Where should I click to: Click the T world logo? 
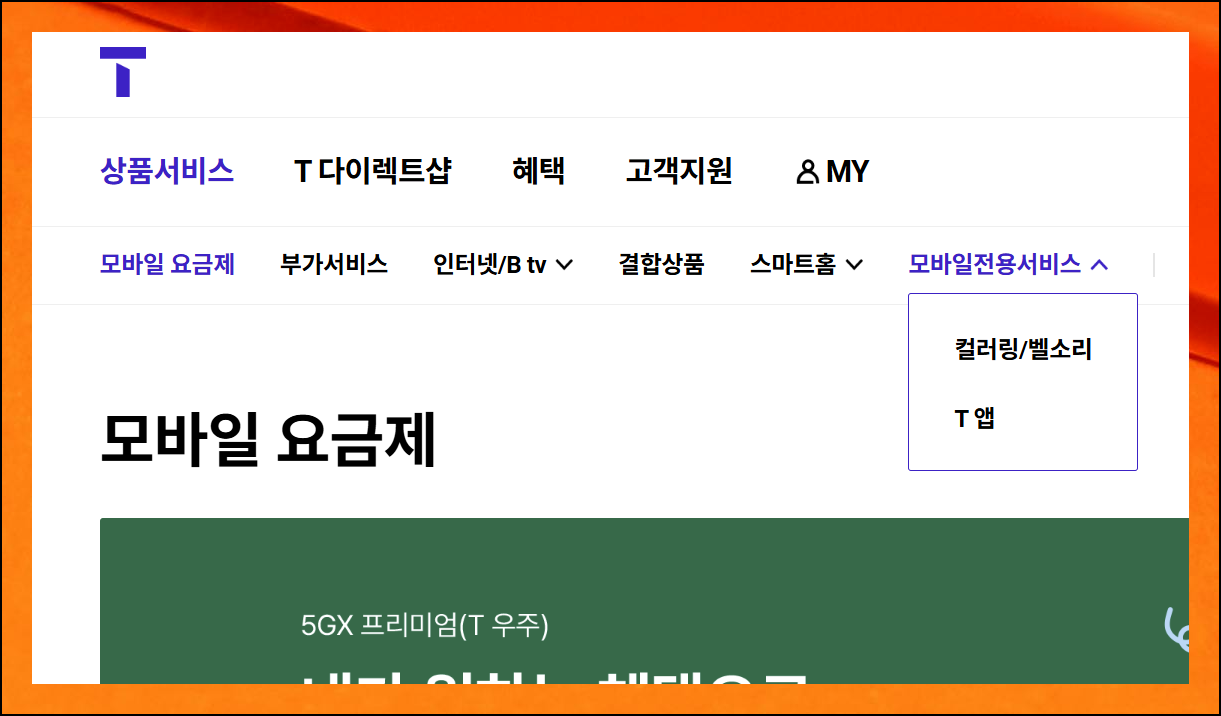123,72
